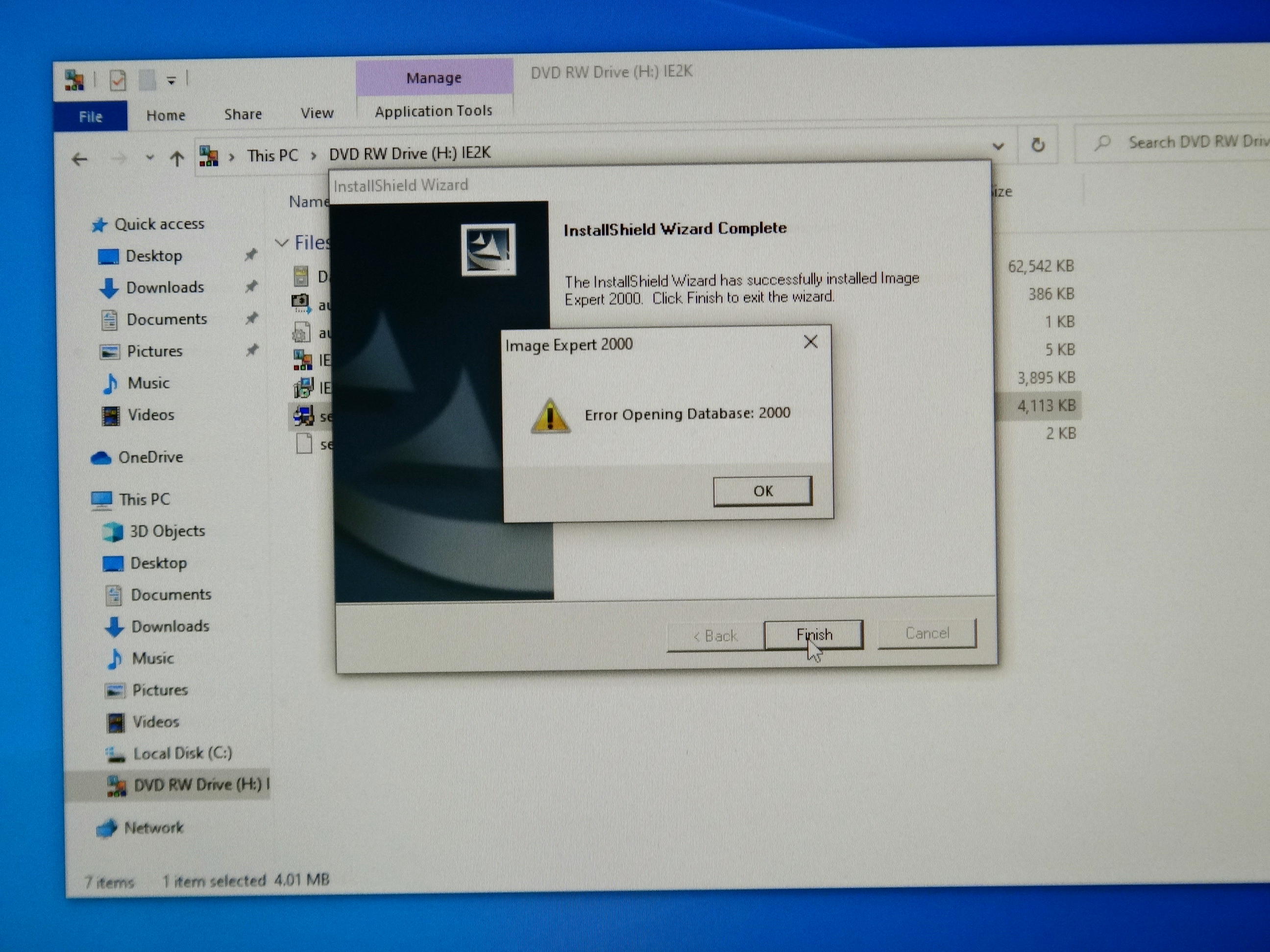The height and width of the screenshot is (952, 1270).
Task: Click the Explorer window drive icon in title bar
Action: click(x=74, y=81)
